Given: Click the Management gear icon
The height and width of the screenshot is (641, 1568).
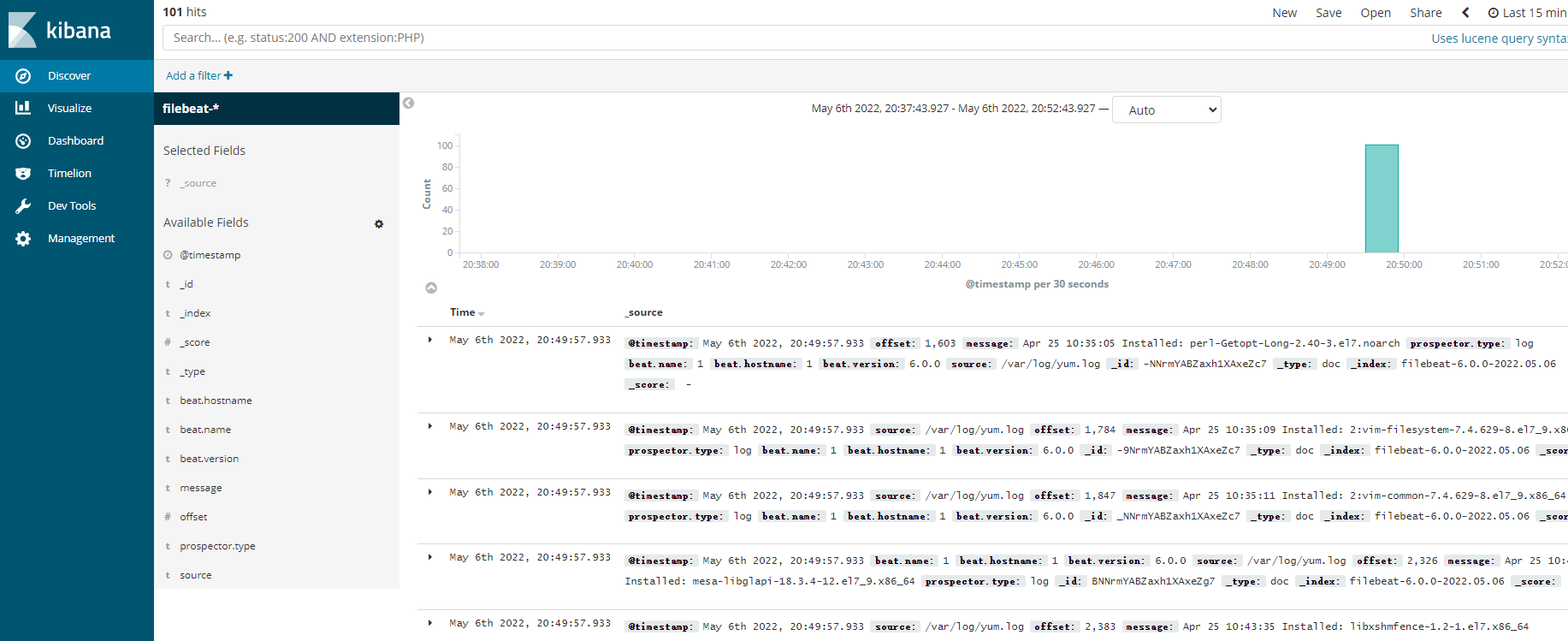Looking at the screenshot, I should 23,239.
